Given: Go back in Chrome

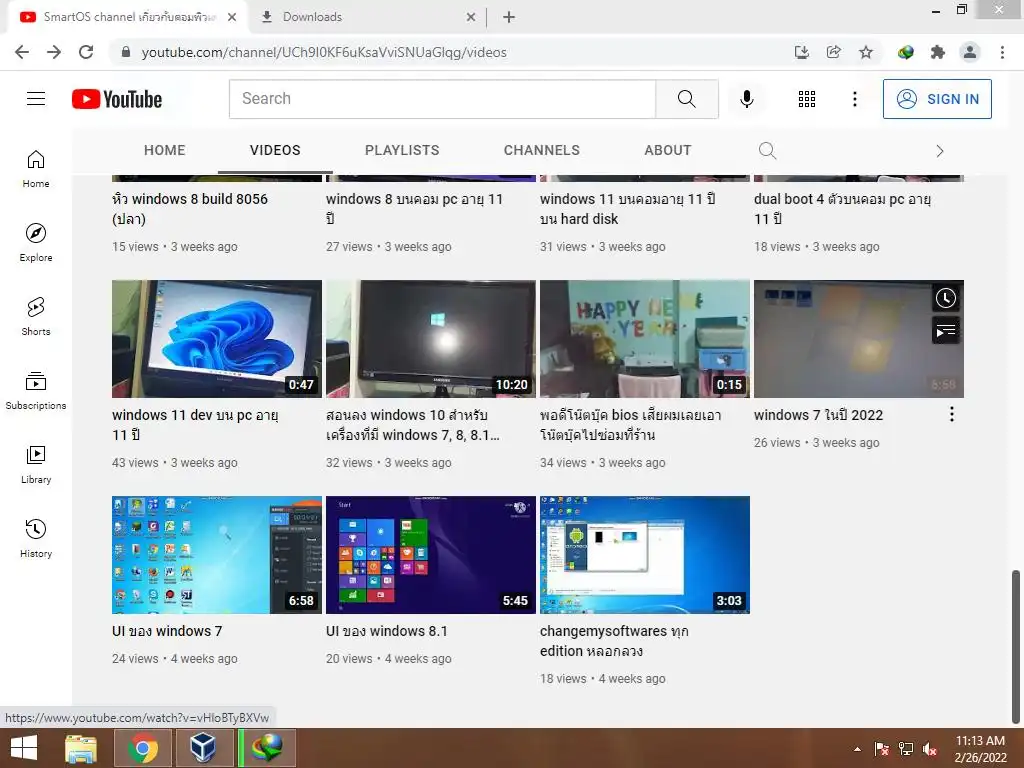Looking at the screenshot, I should coord(22,52).
